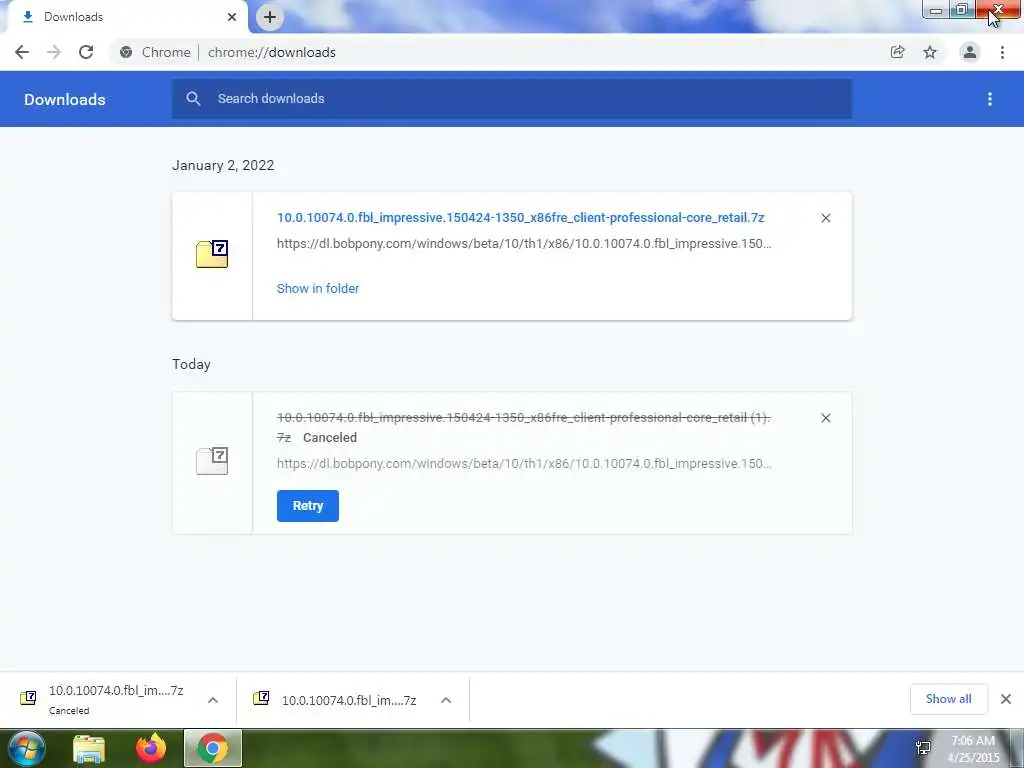Click the 7z icon of canceled shelf item
This screenshot has height=768, width=1024.
pos(28,698)
